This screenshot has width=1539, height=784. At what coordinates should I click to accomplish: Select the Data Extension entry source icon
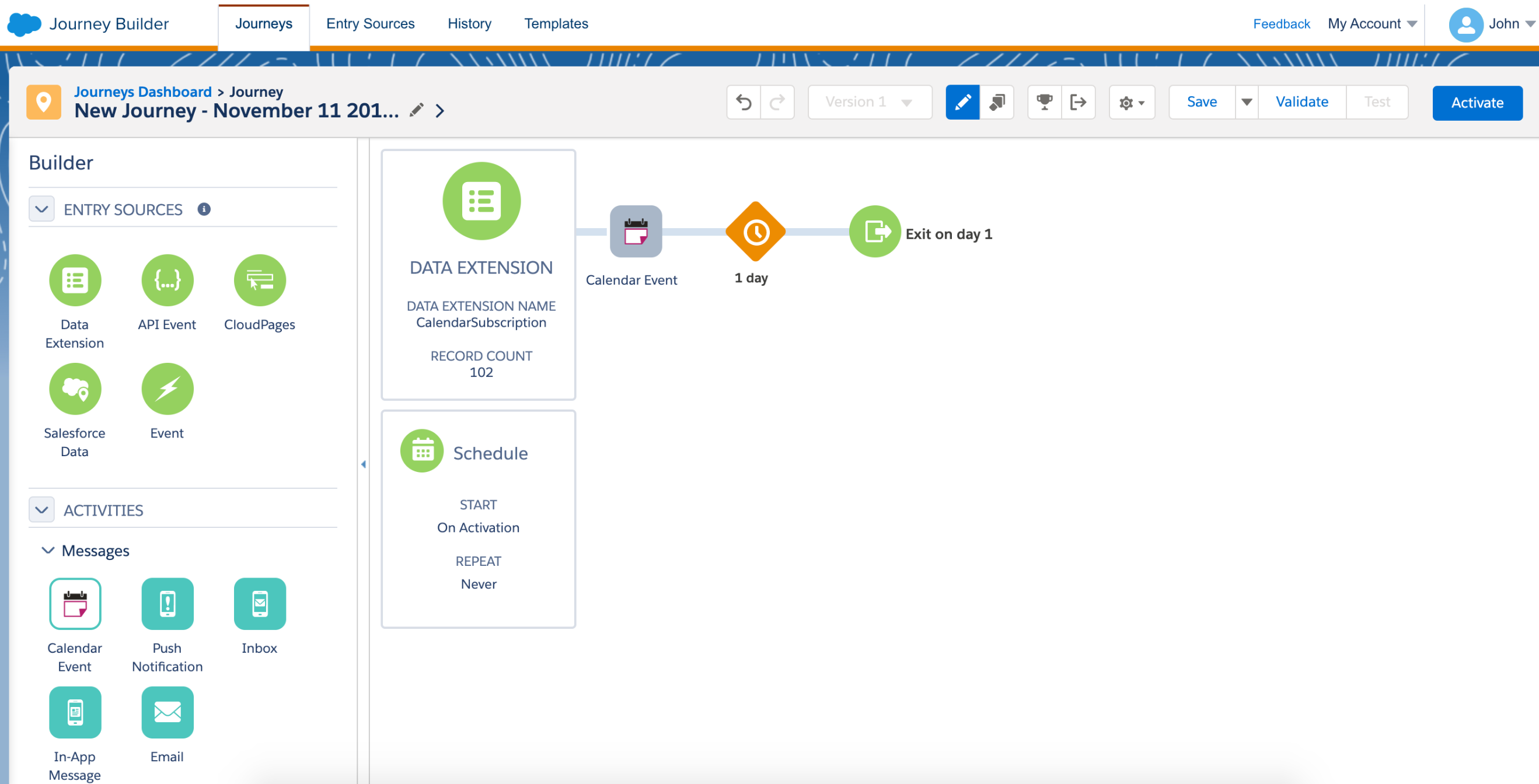75,280
